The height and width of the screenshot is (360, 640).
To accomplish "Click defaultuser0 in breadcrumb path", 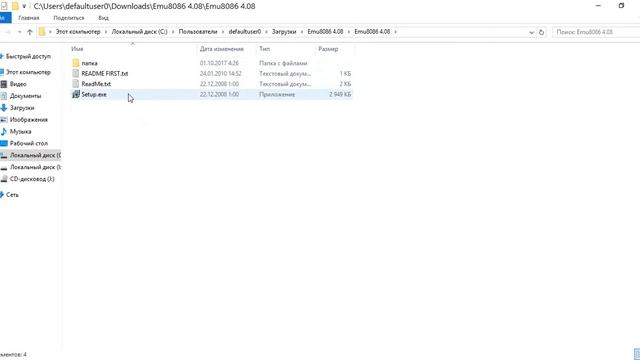I will [x=244, y=31].
